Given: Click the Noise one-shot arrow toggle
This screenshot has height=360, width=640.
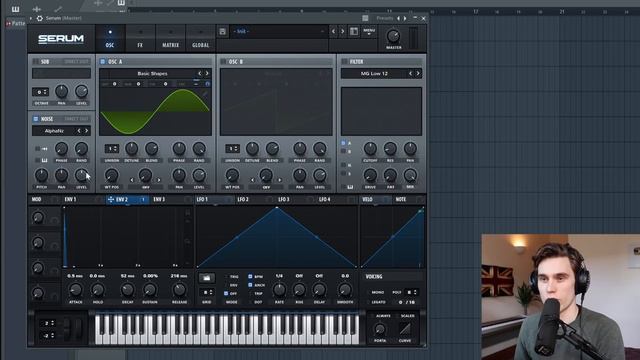Looking at the screenshot, I should [x=44, y=149].
